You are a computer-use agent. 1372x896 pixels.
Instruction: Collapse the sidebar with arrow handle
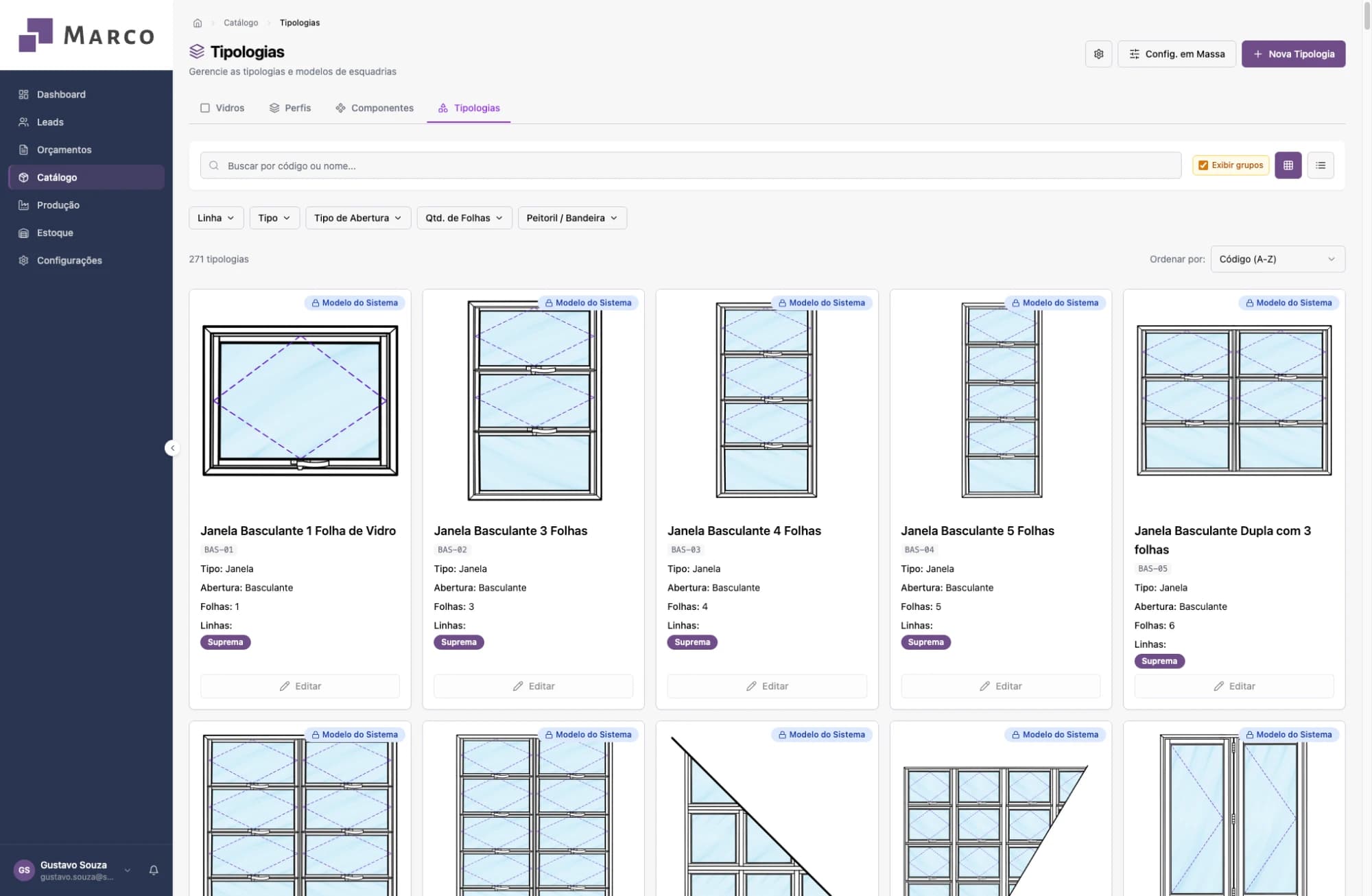click(172, 448)
